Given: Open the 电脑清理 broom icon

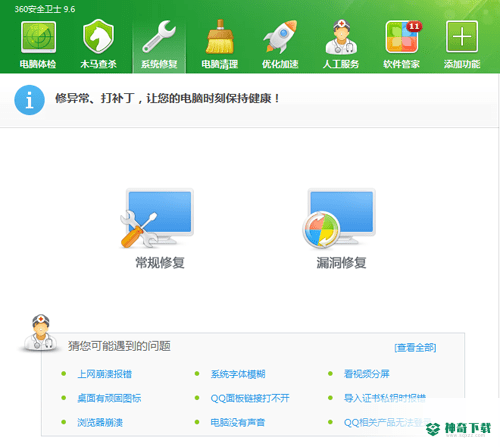Looking at the screenshot, I should click(x=220, y=37).
